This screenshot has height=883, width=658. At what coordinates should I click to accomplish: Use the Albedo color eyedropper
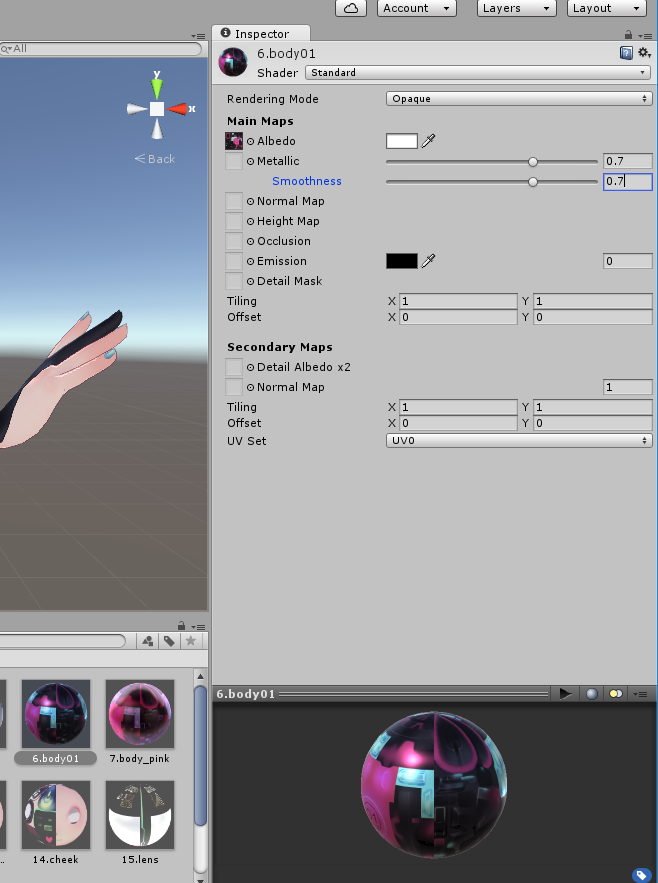point(428,141)
